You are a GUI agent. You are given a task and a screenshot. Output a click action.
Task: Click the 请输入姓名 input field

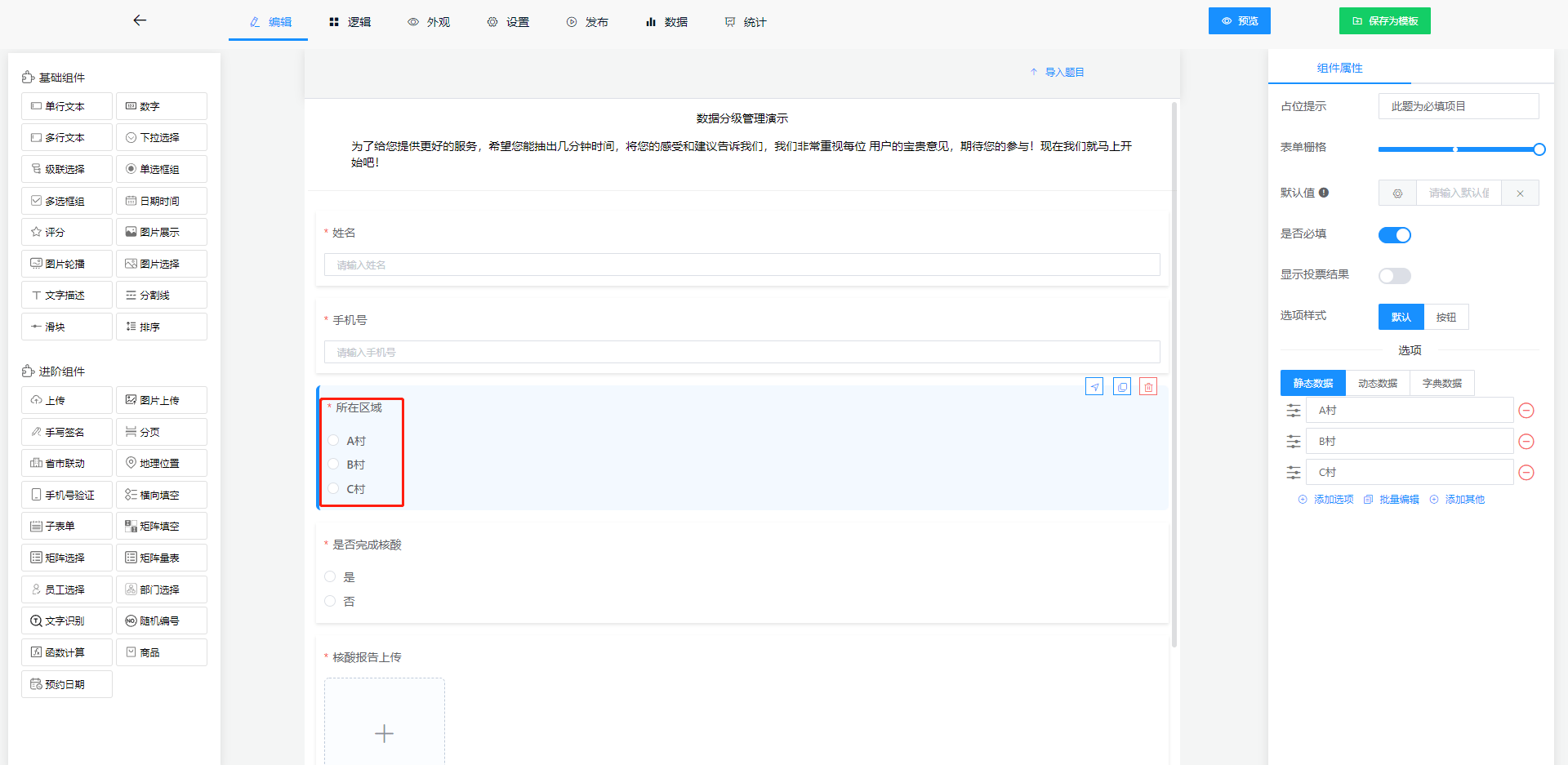(x=742, y=265)
